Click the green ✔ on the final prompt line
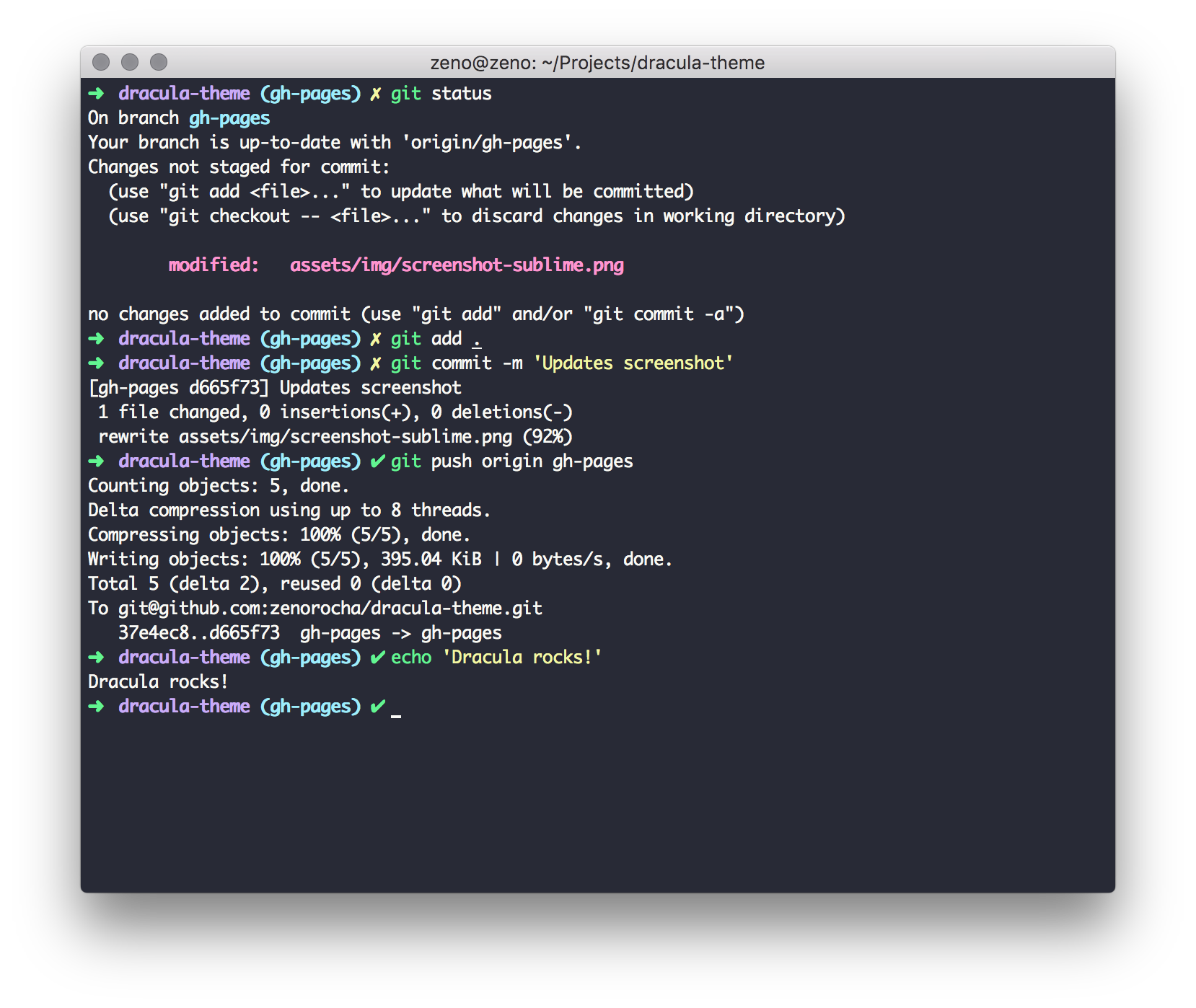 pyautogui.click(x=377, y=706)
